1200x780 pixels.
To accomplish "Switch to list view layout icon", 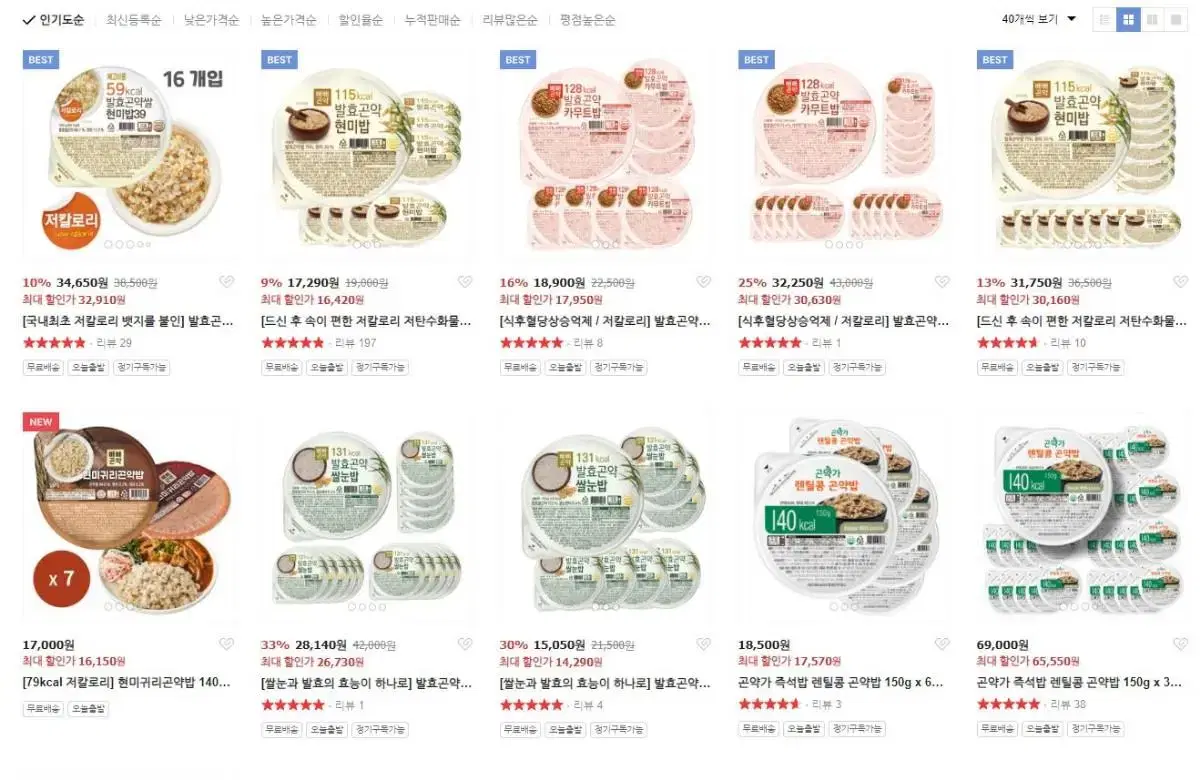I will pos(1104,19).
